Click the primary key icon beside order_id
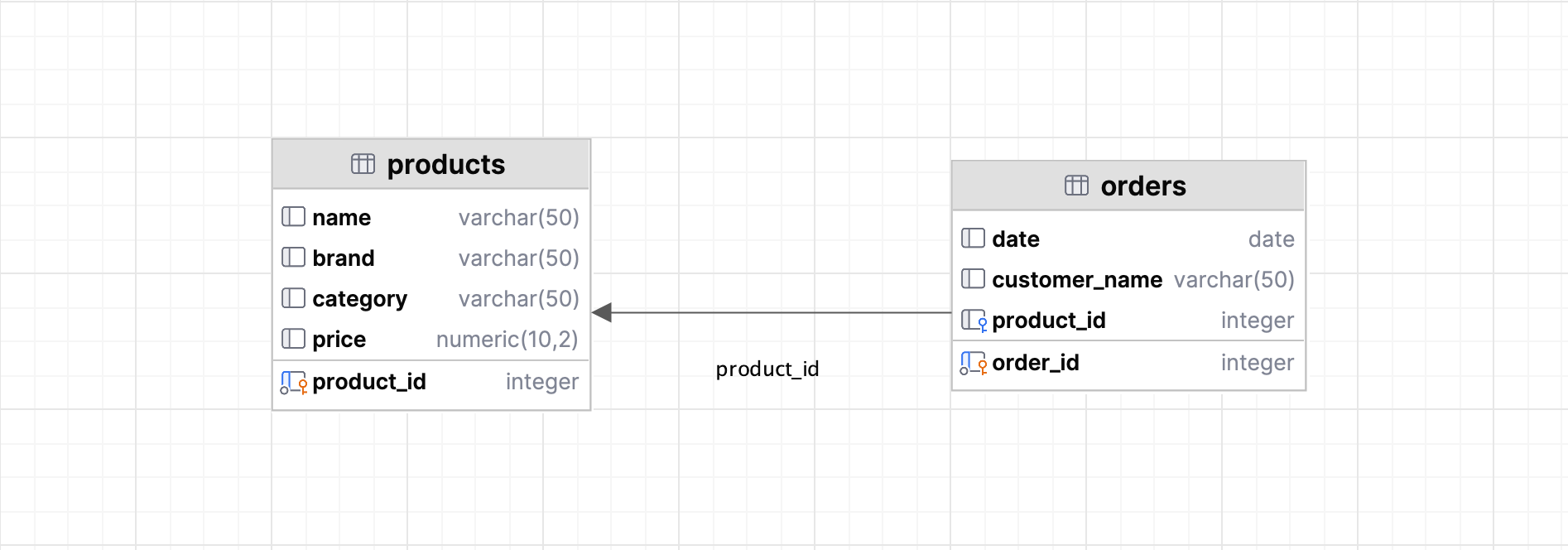Screen dimensions: 1568x550 click(973, 363)
